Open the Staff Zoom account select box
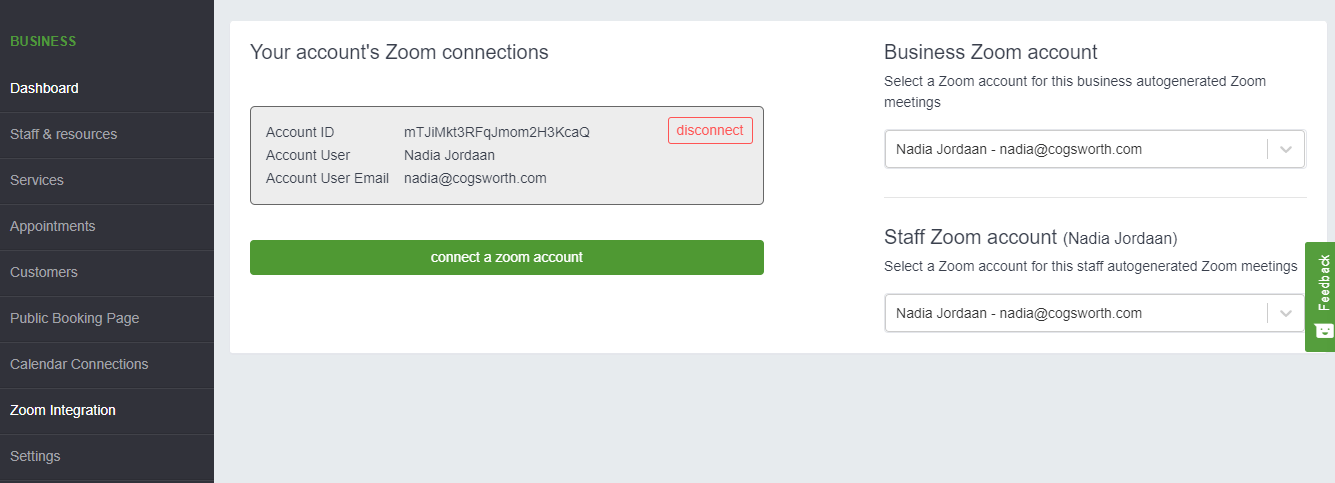1335x483 pixels. click(1095, 313)
